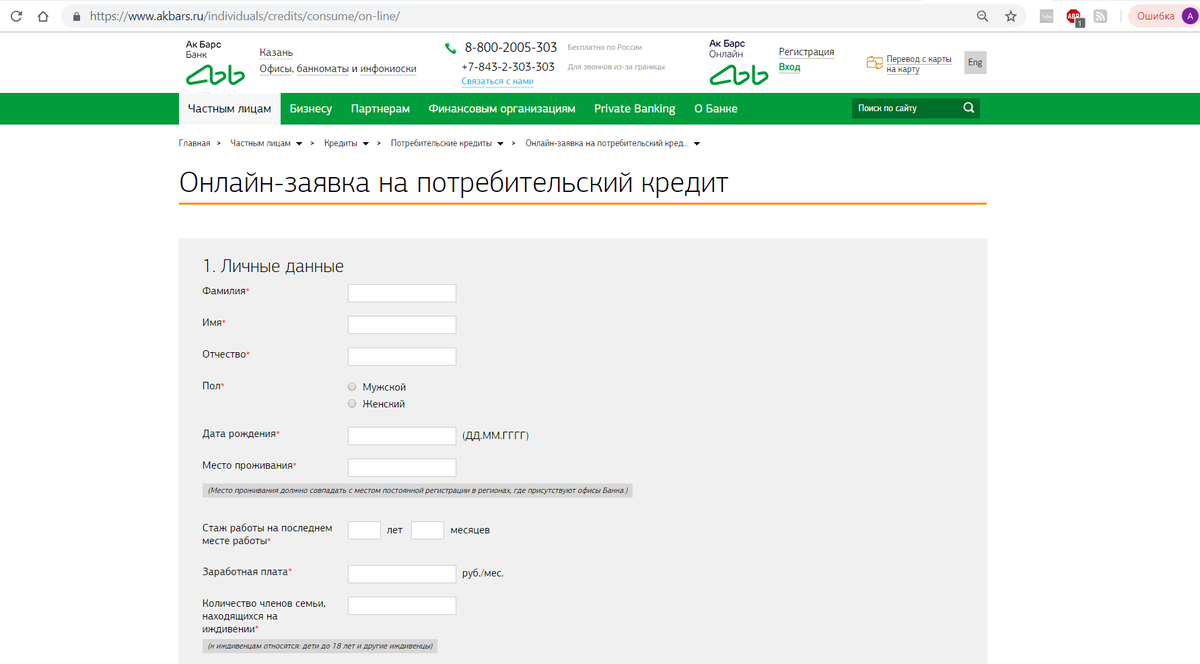Select the Женский gender radio button
The image size is (1200, 664).
[351, 403]
